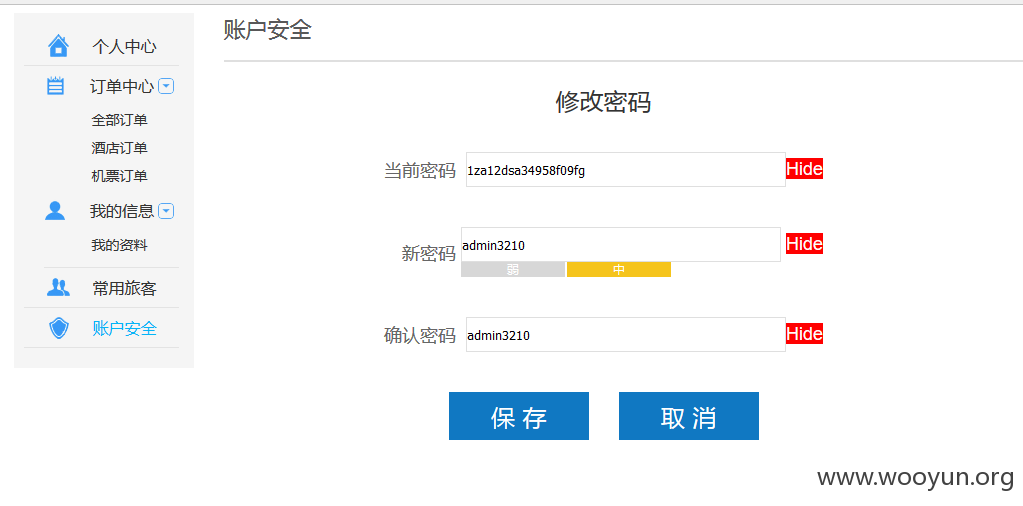Open 个人中心 in the sidebar
Viewport: 1023px width, 506px height.
[x=124, y=47]
